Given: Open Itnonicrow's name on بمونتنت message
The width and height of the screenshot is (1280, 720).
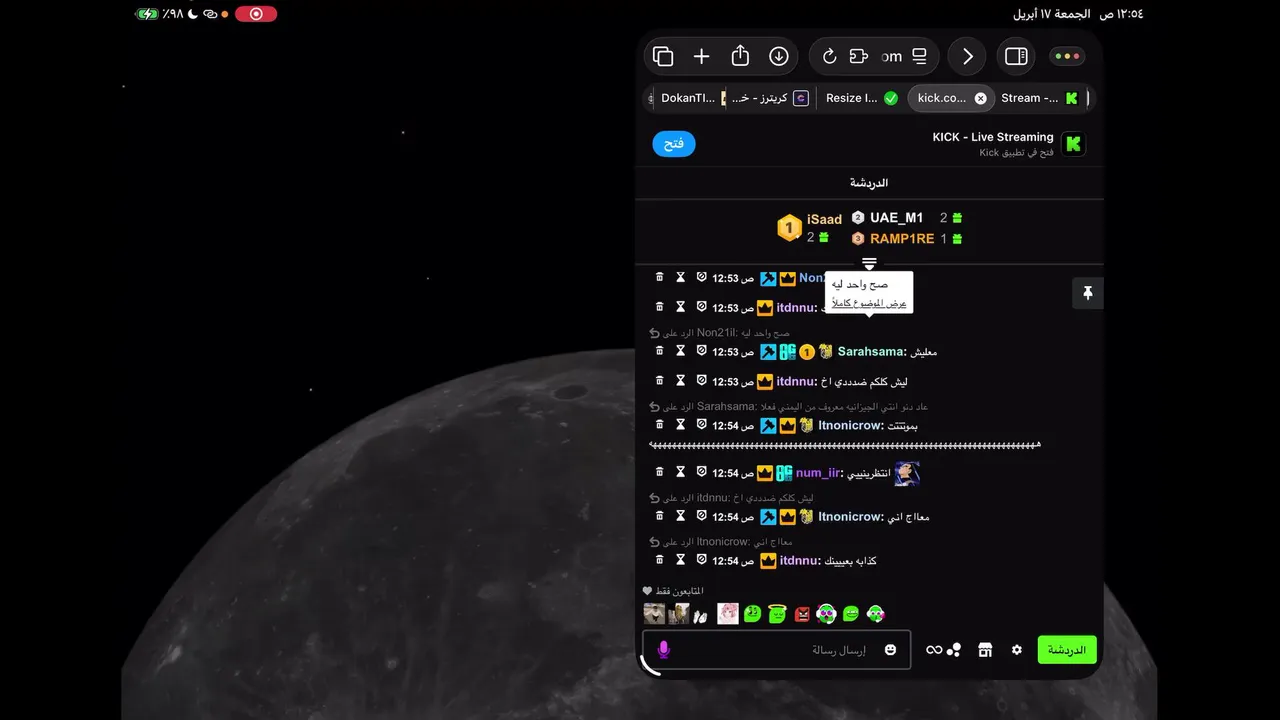Looking at the screenshot, I should [850, 426].
